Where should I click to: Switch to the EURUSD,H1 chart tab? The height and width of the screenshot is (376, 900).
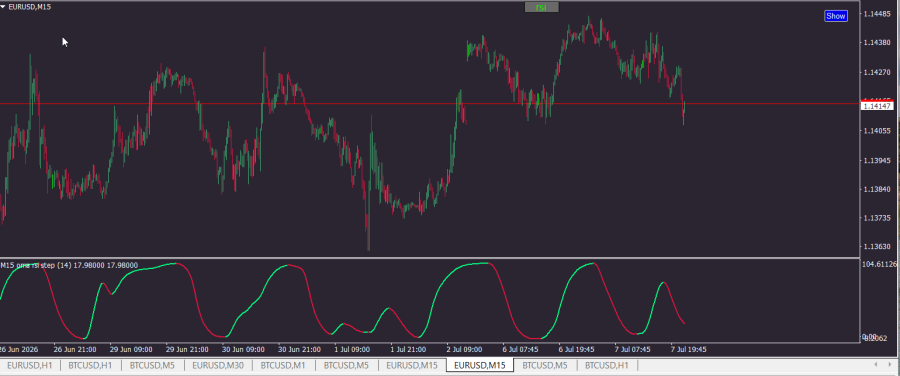(x=30, y=365)
